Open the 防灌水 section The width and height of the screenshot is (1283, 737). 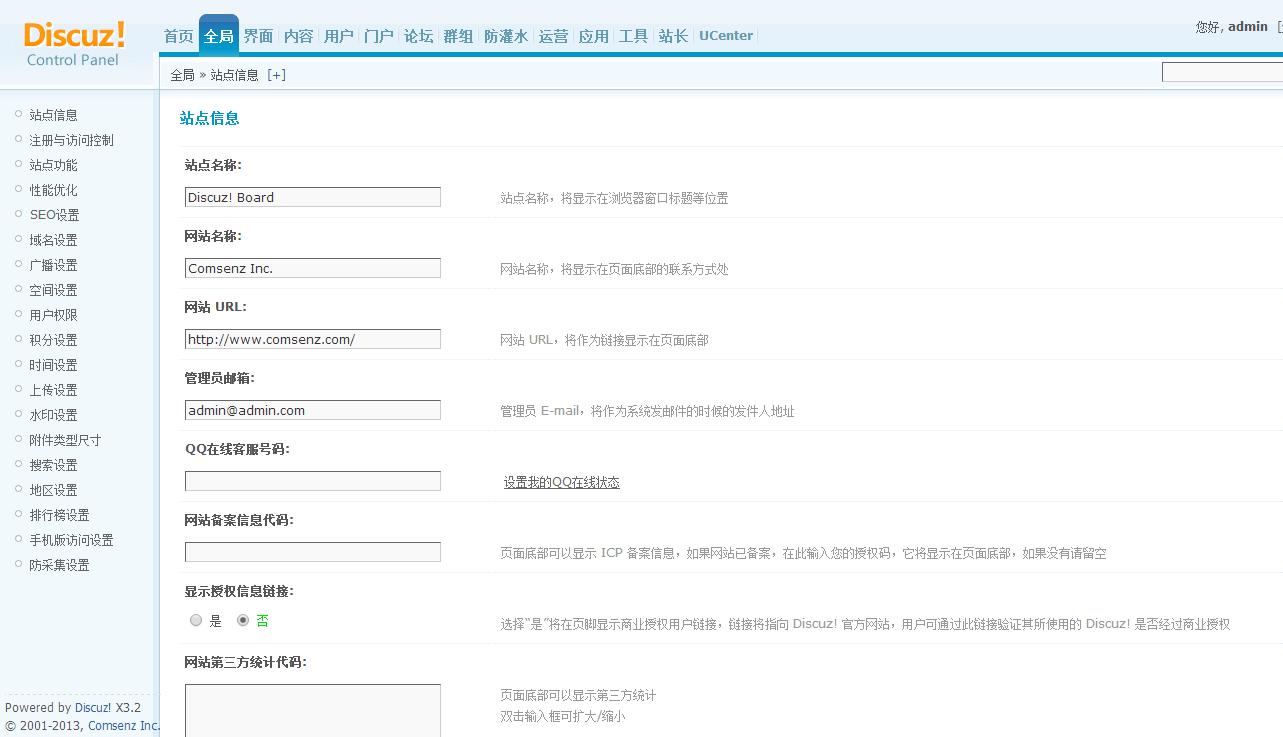pyautogui.click(x=505, y=35)
